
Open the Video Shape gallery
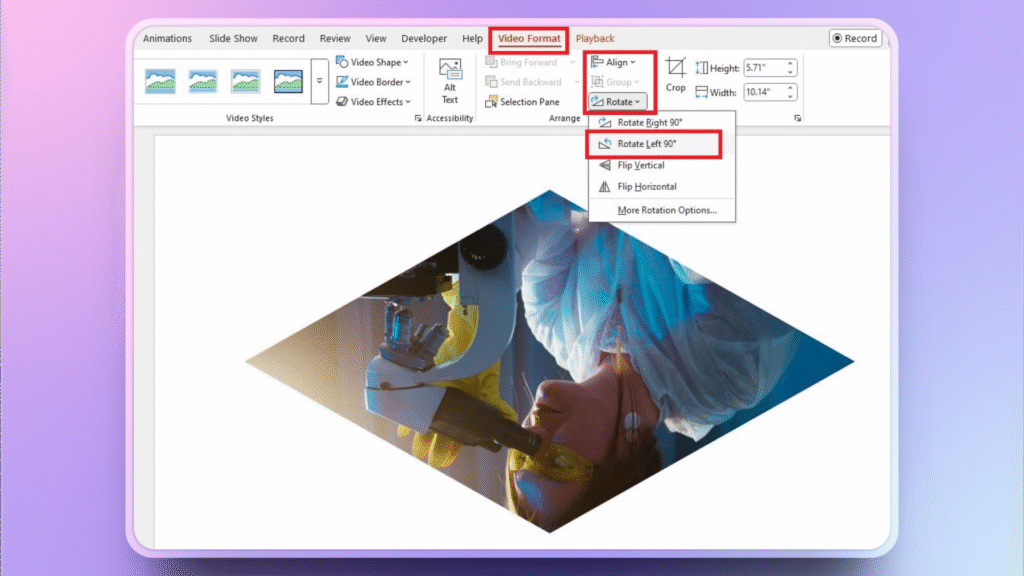[x=374, y=61]
